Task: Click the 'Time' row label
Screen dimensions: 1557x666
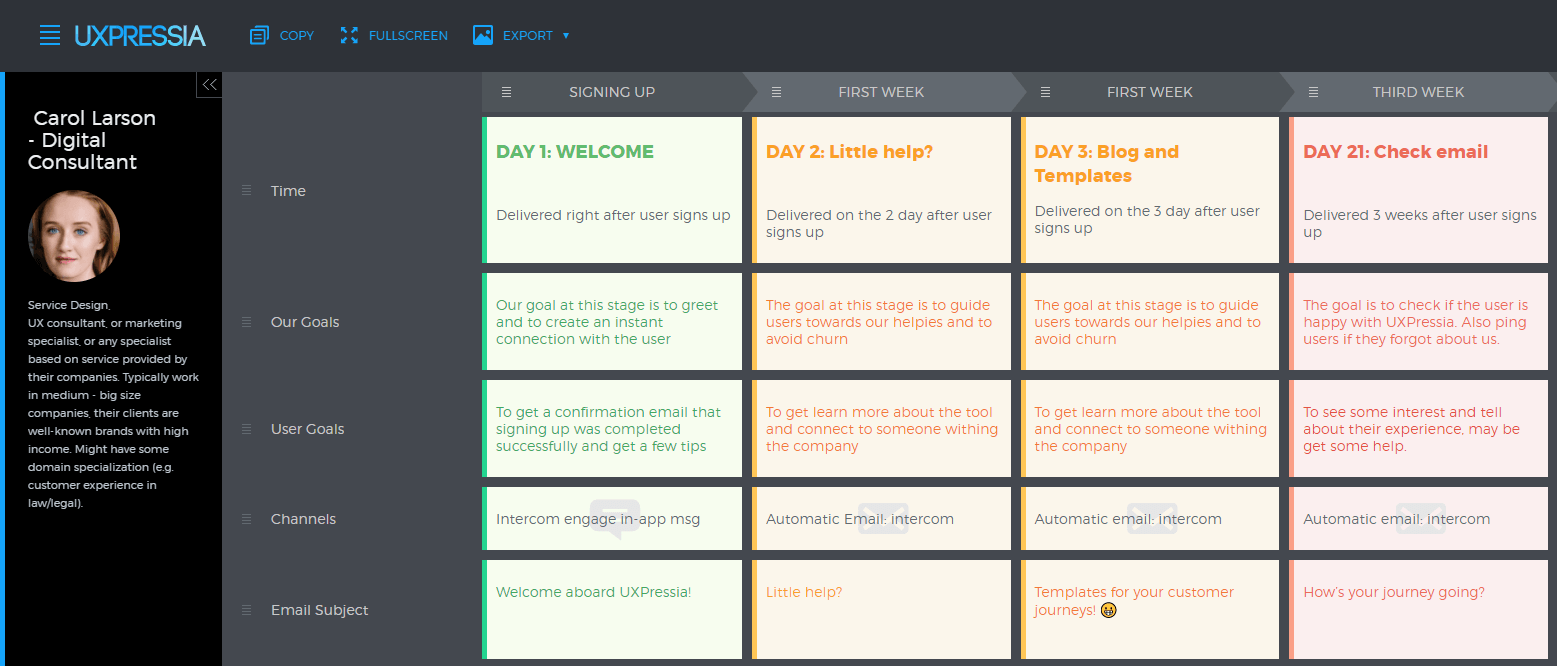Action: pyautogui.click(x=288, y=191)
